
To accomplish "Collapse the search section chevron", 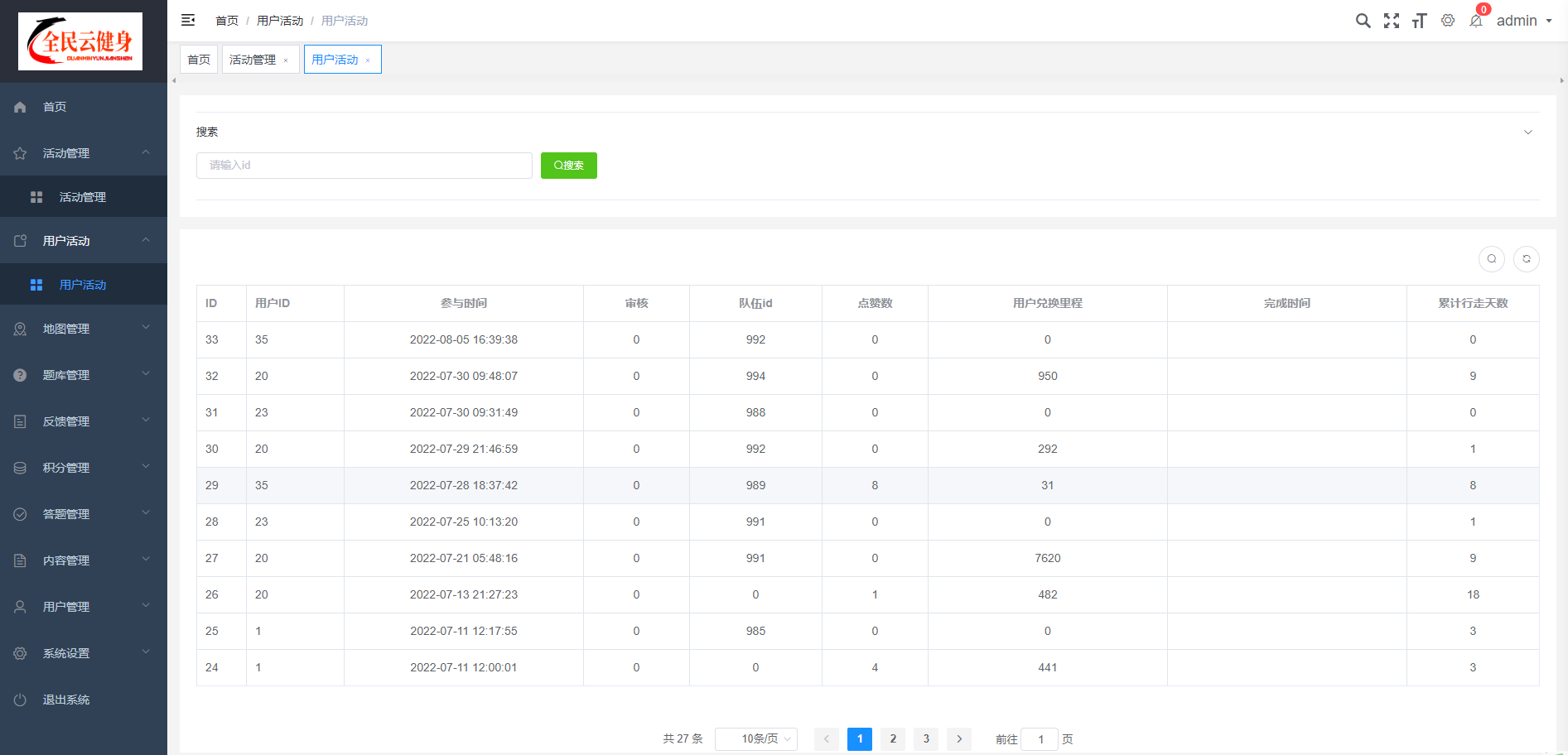I will click(1528, 132).
